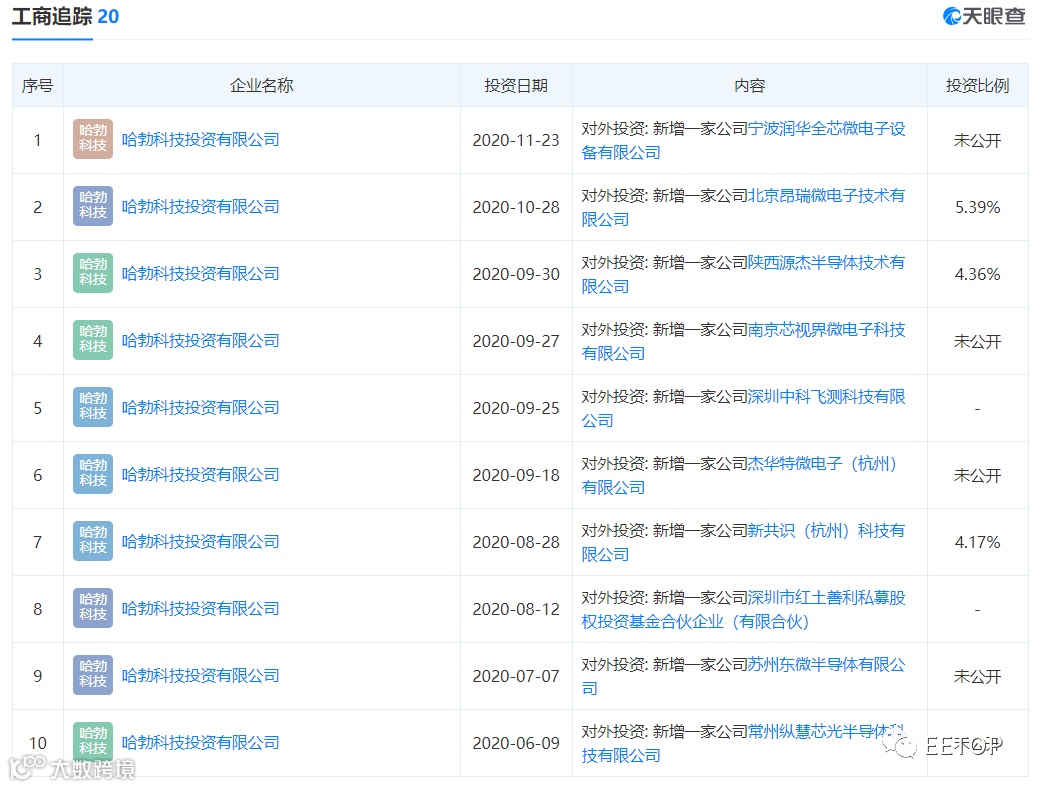The image size is (1037, 788).
Task: Click sequence number 5 cell
Action: click(38, 408)
